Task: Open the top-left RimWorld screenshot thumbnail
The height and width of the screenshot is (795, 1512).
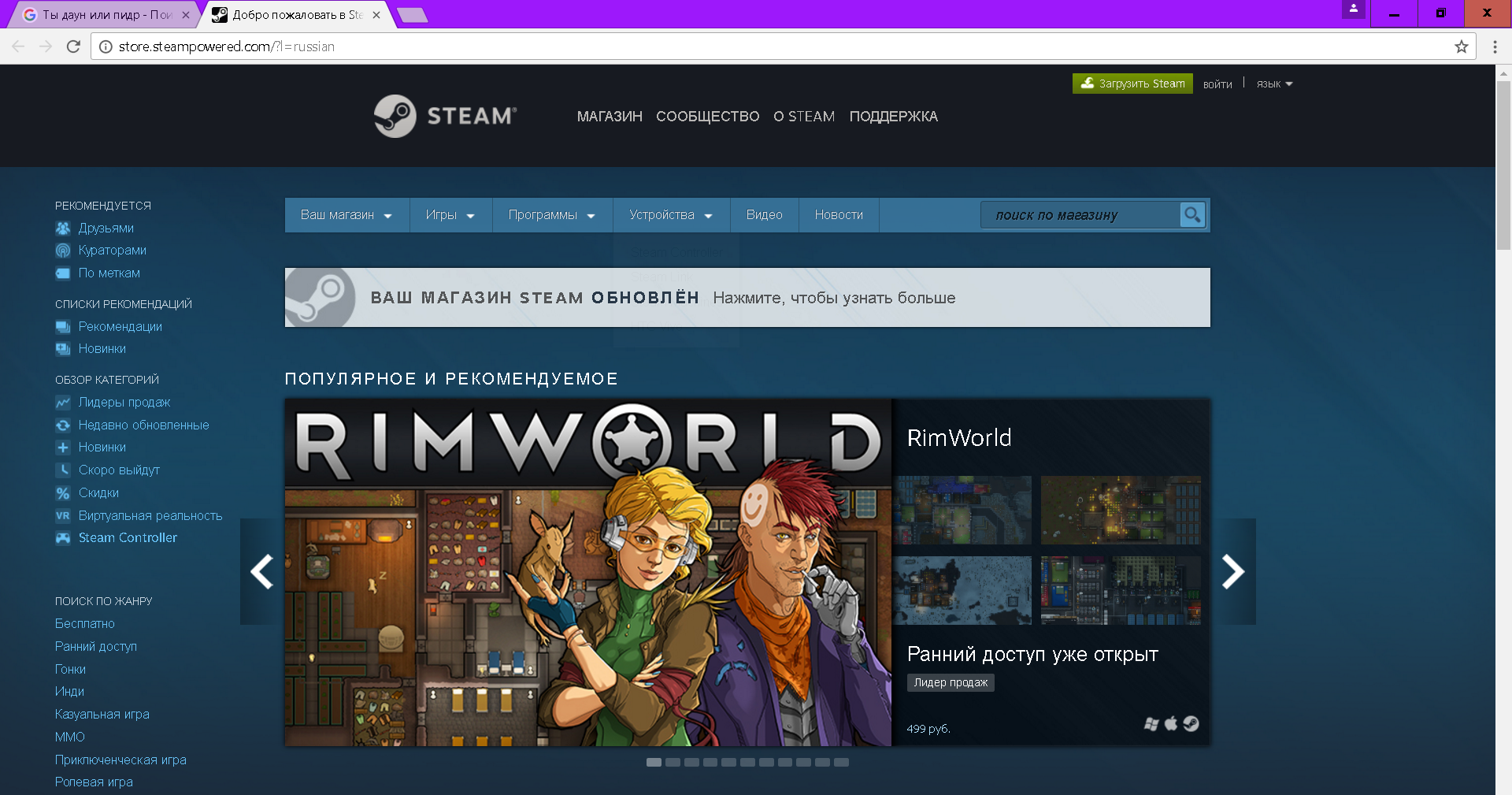Action: [962, 510]
